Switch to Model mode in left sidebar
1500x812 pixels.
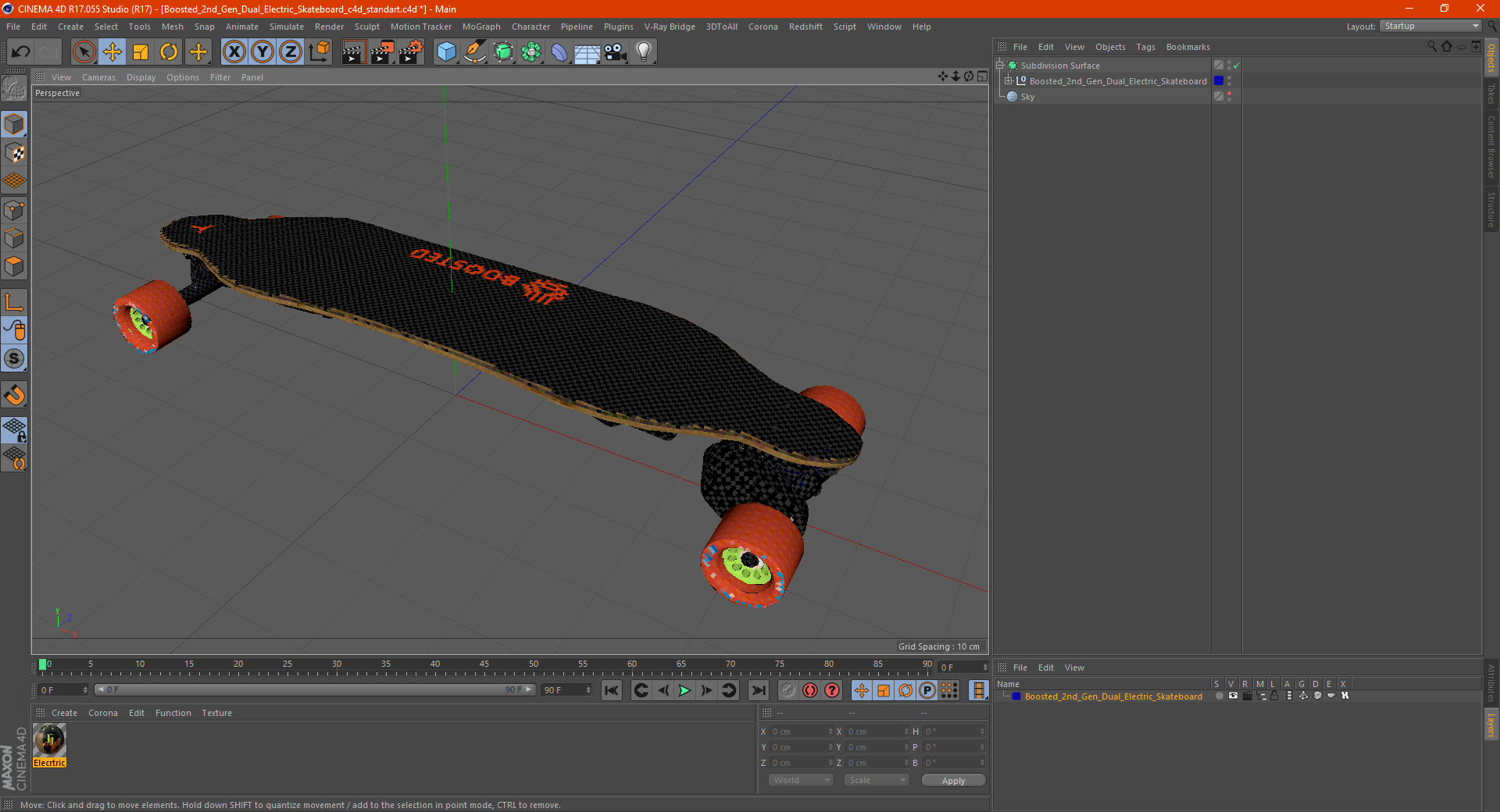pos(14,124)
